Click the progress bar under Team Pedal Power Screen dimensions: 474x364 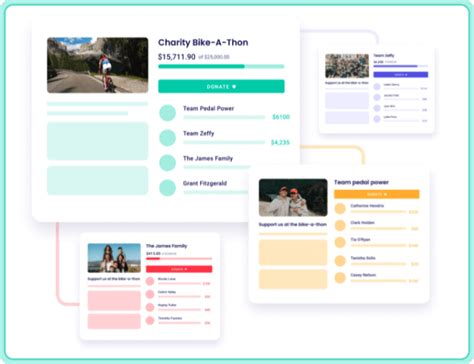point(224,117)
